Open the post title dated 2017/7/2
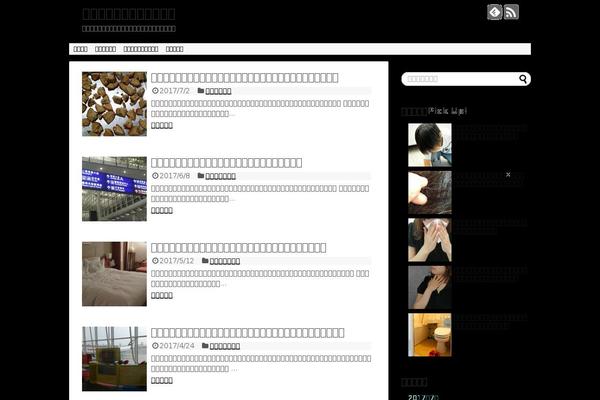The width and height of the screenshot is (600, 400). pyautogui.click(x=245, y=78)
